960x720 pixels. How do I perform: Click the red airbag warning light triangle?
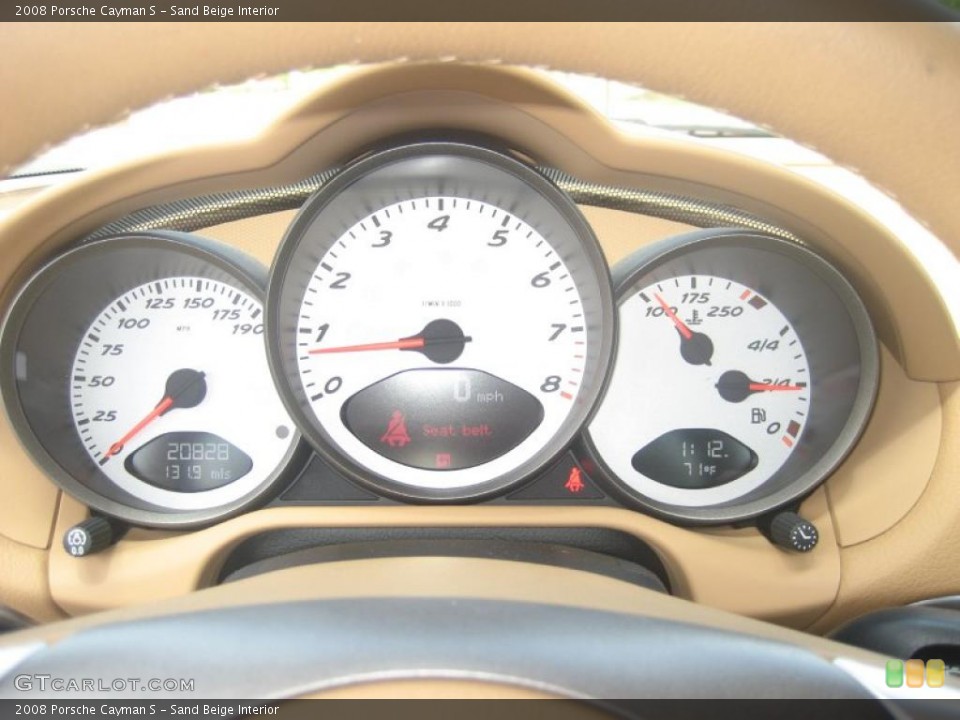574,479
